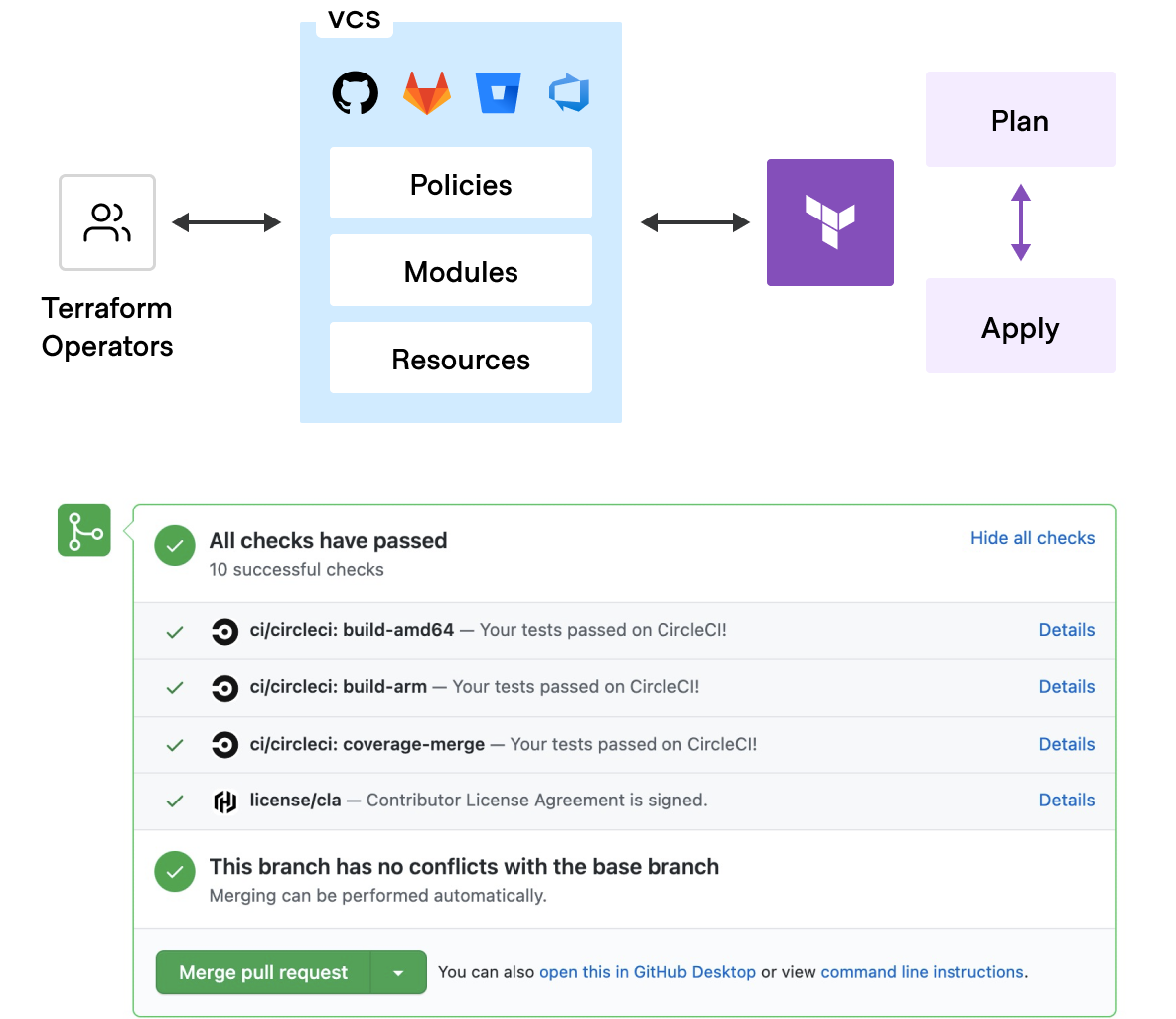Click green checkmark beside All checks have passed

click(x=175, y=545)
